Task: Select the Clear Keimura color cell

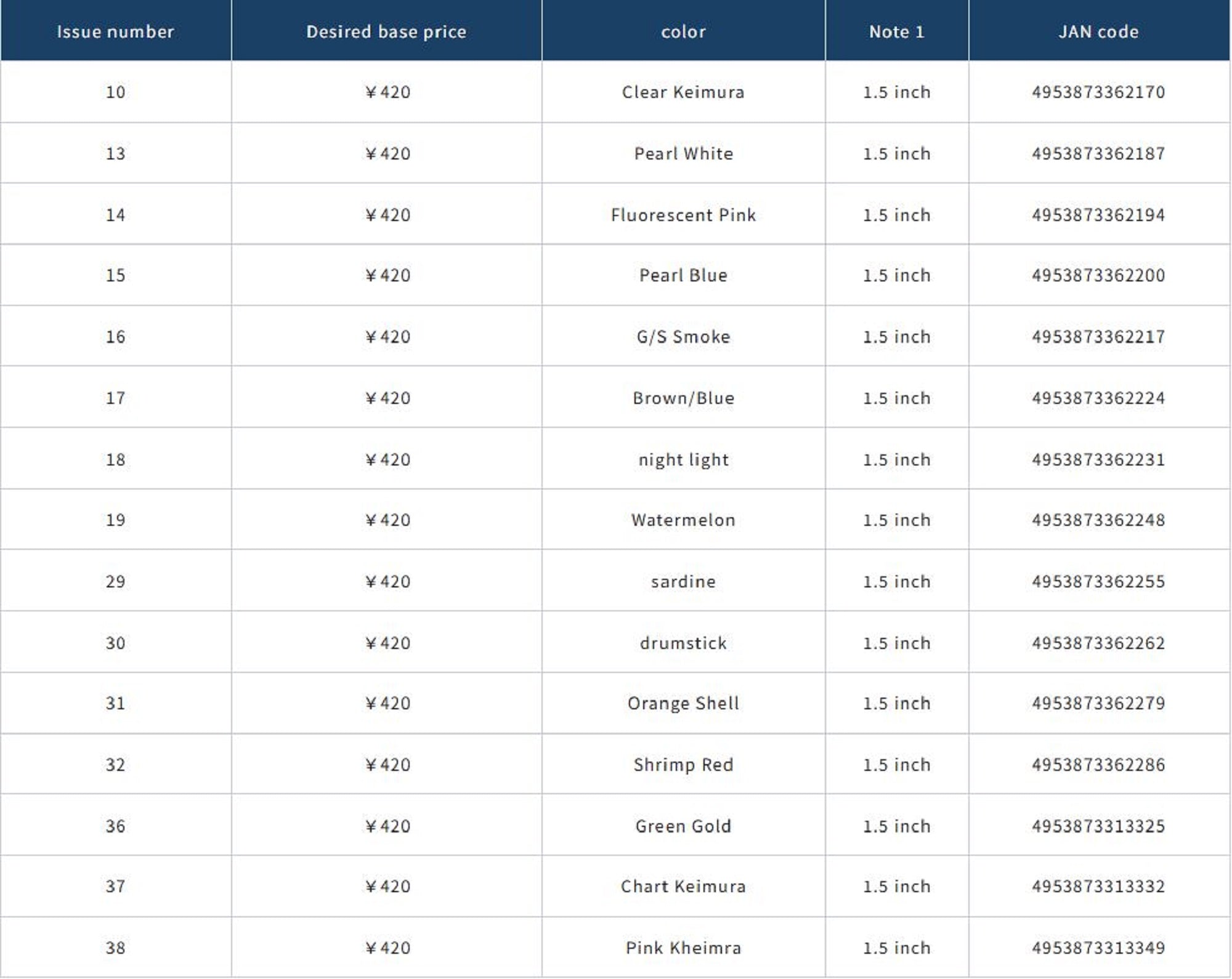Action: click(683, 92)
